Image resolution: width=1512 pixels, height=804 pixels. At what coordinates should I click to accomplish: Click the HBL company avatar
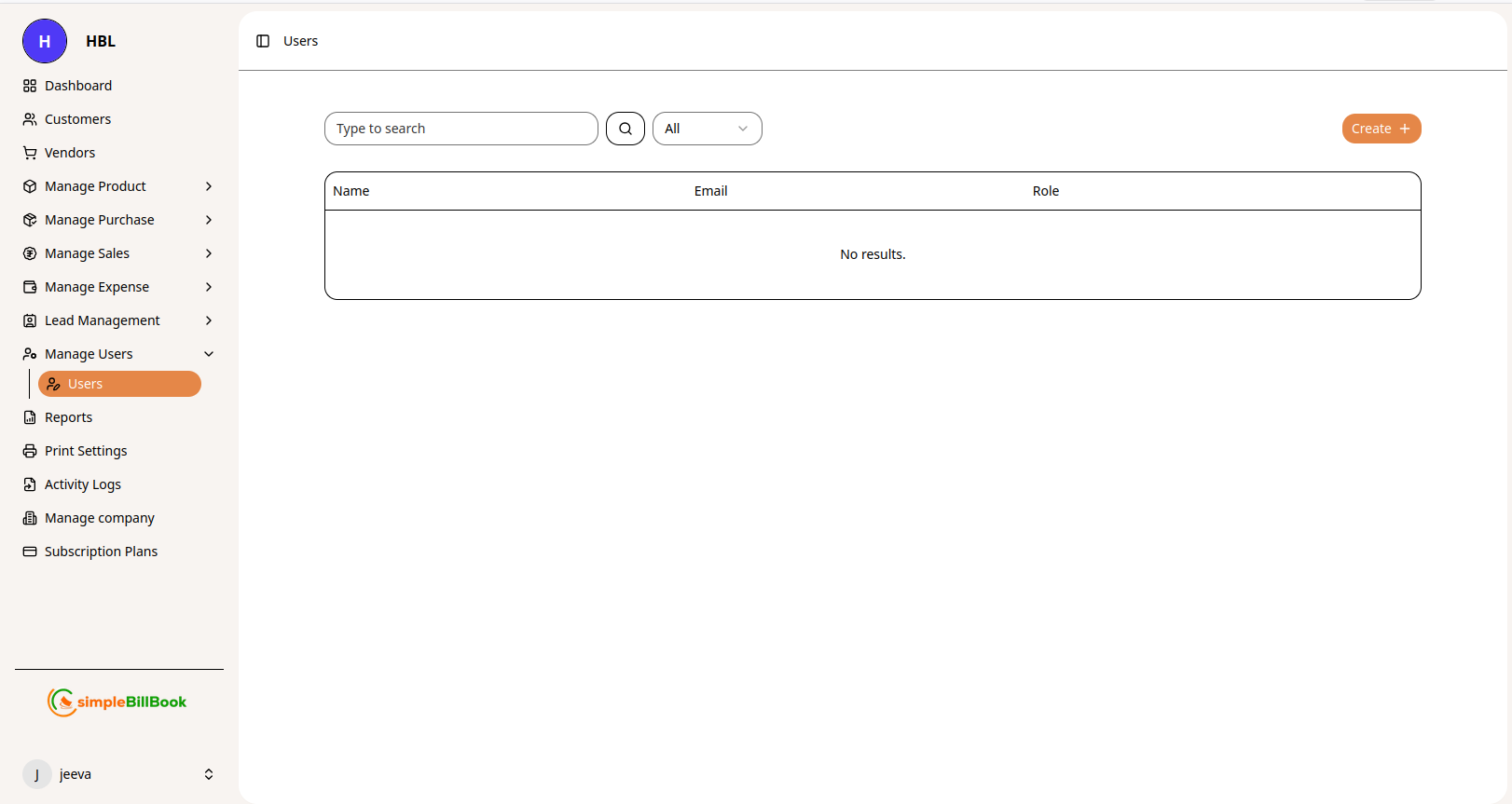pyautogui.click(x=45, y=41)
